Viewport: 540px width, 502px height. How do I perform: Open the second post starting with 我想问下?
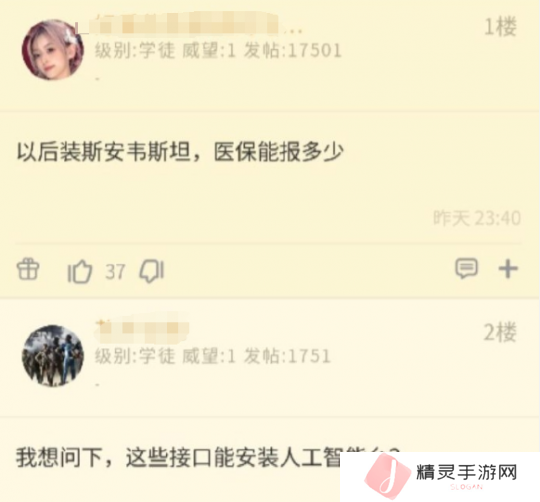click(x=178, y=458)
